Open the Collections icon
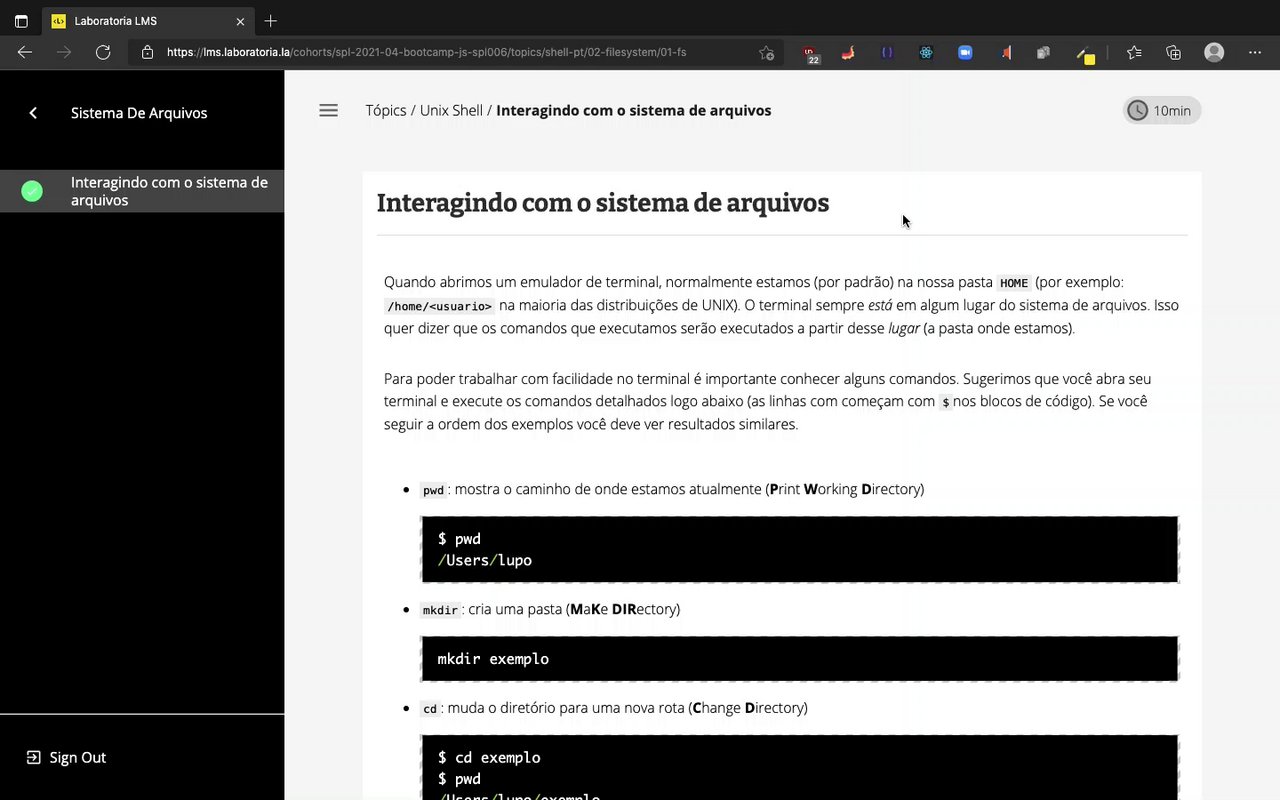The image size is (1280, 800). click(1174, 52)
